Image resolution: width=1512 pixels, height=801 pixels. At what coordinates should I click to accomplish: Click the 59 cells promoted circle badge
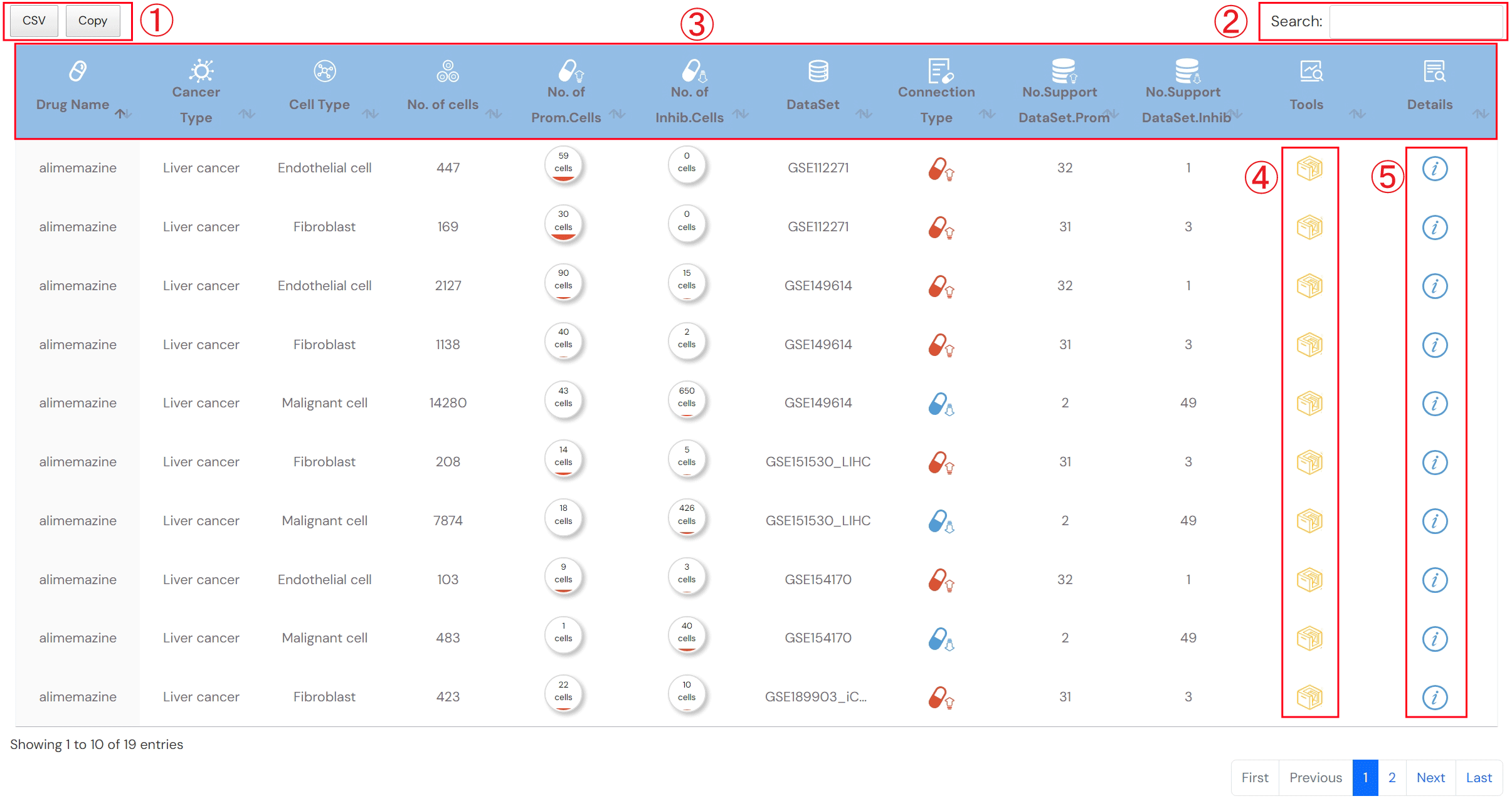point(563,163)
